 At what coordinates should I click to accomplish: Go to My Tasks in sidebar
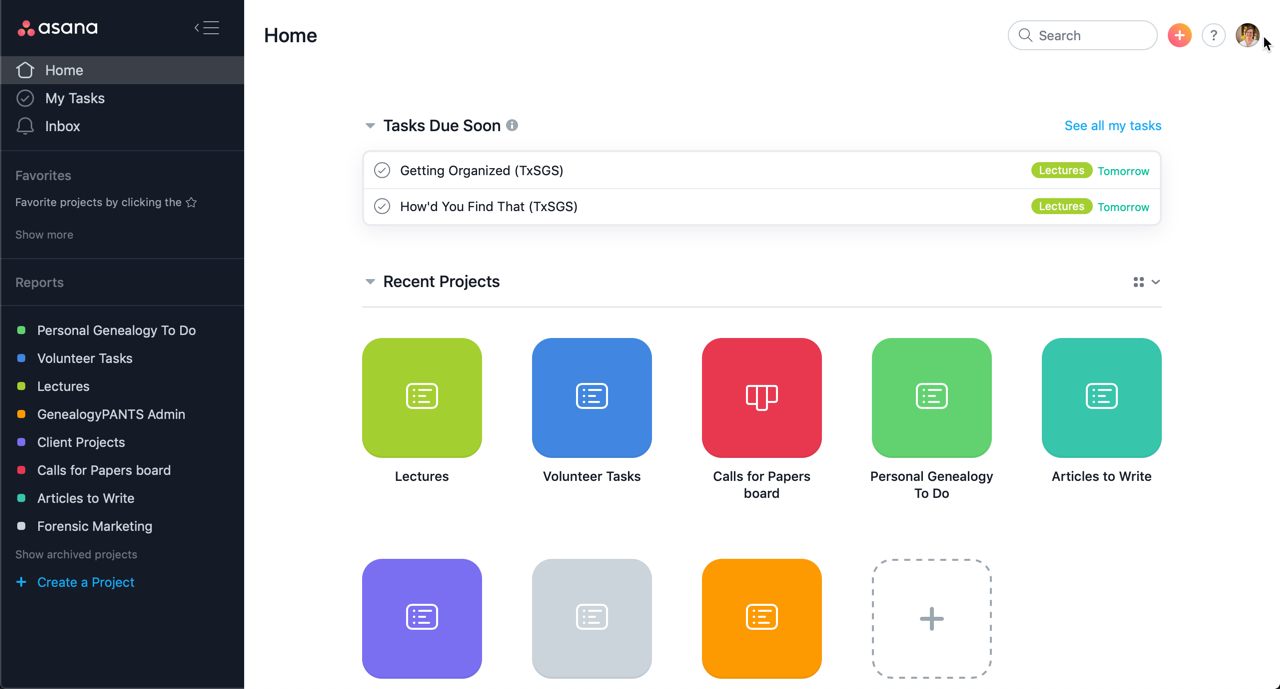pos(74,98)
